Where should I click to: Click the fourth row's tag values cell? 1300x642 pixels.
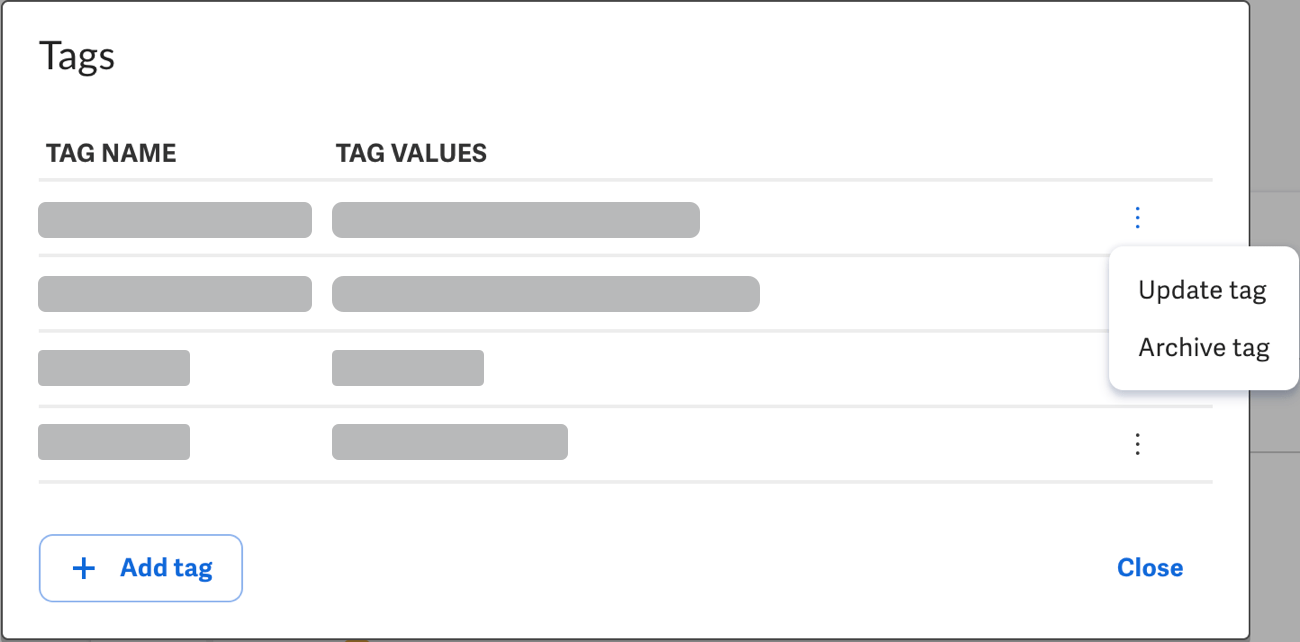449,441
